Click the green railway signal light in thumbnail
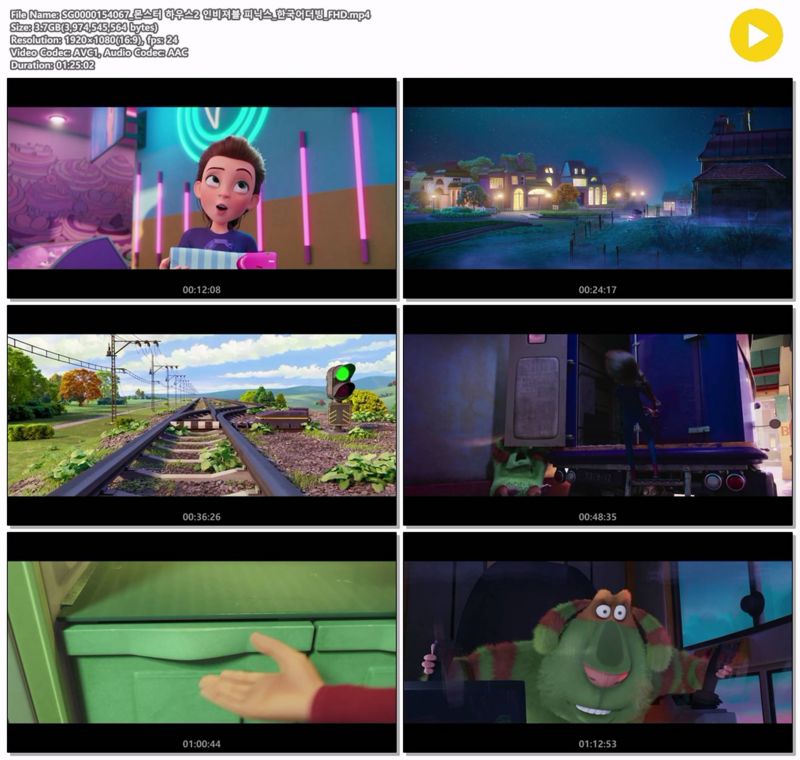Viewport: 800px width, 760px height. tap(343, 378)
